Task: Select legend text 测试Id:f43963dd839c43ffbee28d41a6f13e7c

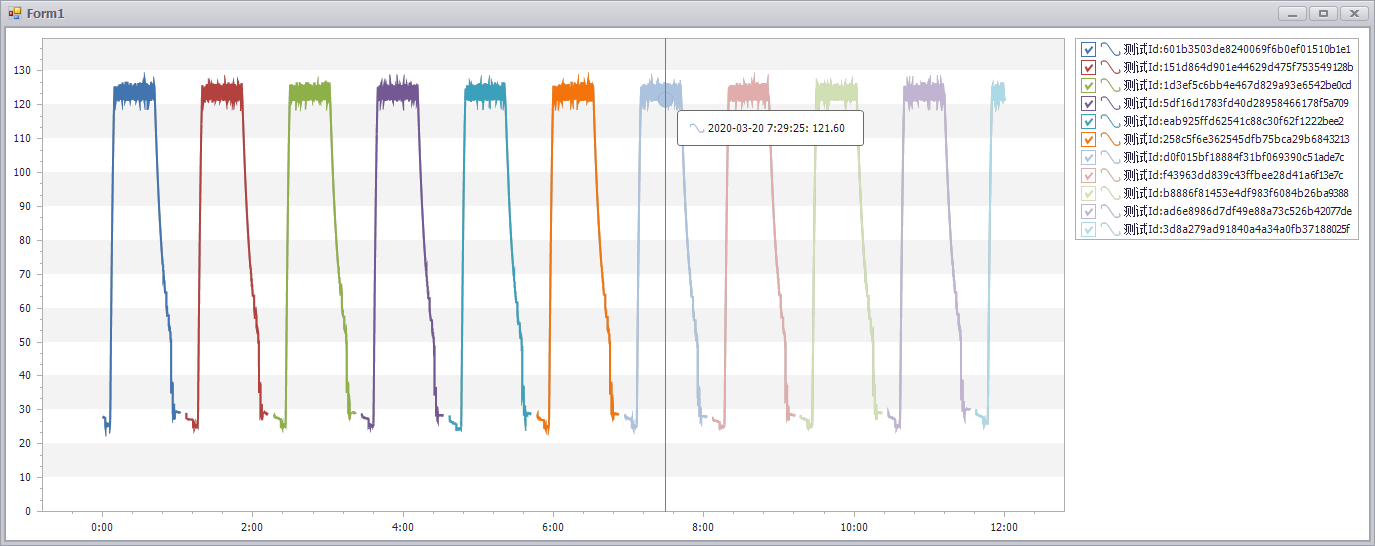Action: pyautogui.click(x=1234, y=175)
